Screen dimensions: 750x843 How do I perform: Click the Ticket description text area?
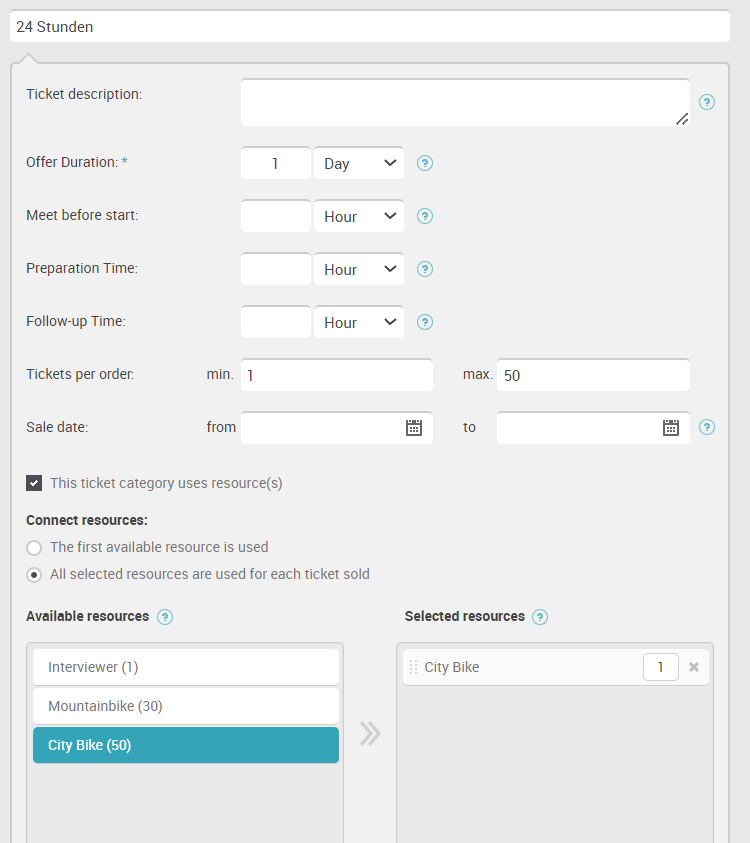coord(465,103)
